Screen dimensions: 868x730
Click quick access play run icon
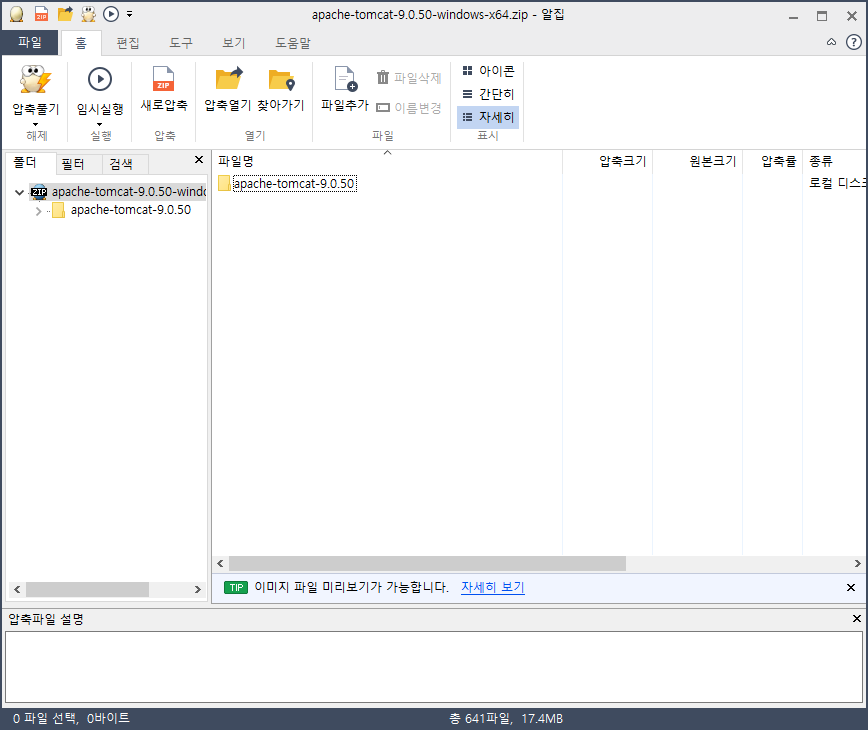(111, 14)
